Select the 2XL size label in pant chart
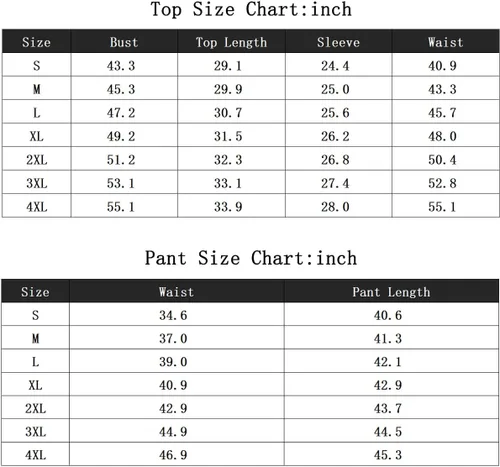Image resolution: width=500 pixels, height=467 pixels. (x=36, y=408)
